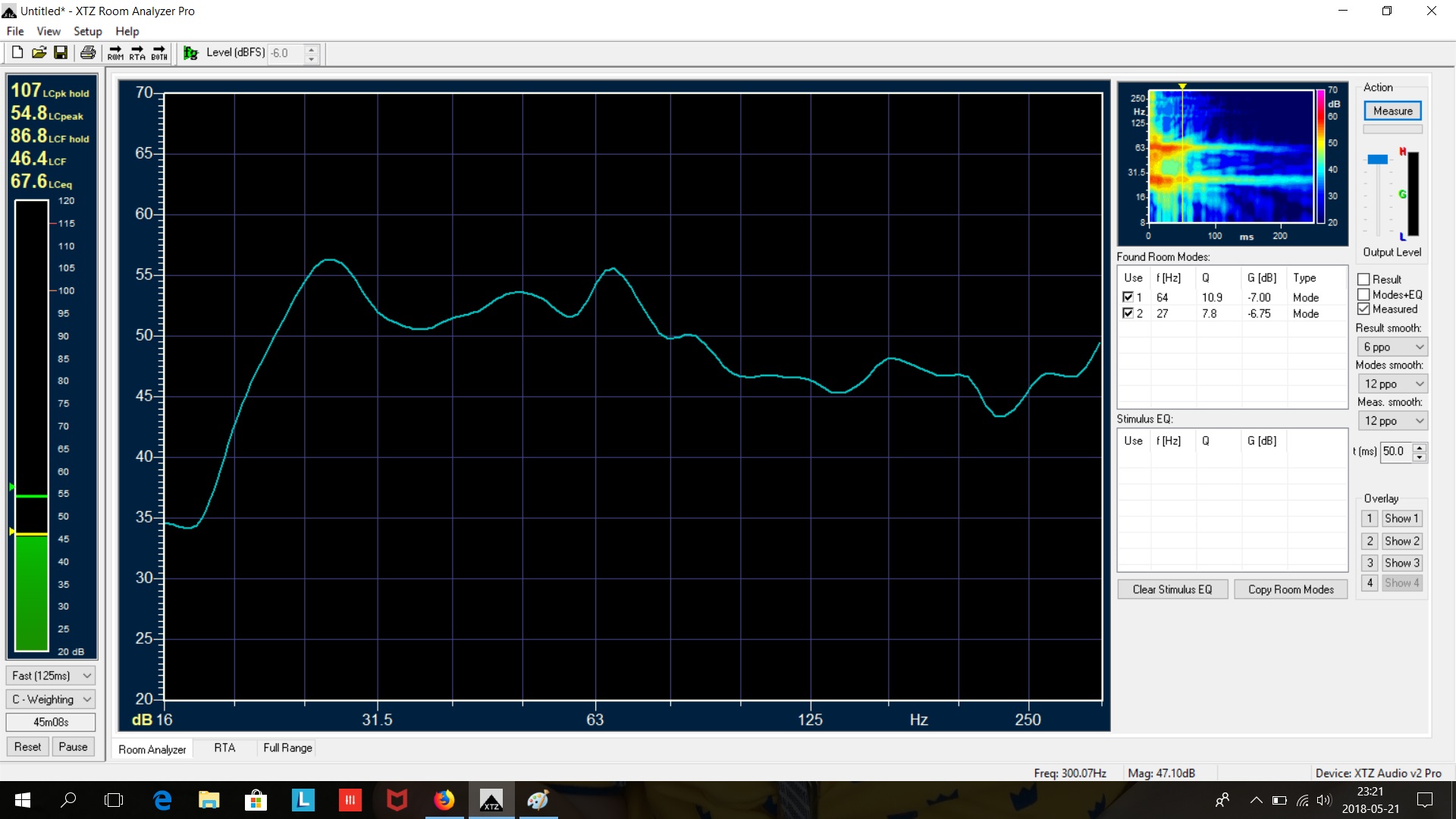
Task: Click the RTA mode icon in toolbar
Action: point(137,52)
